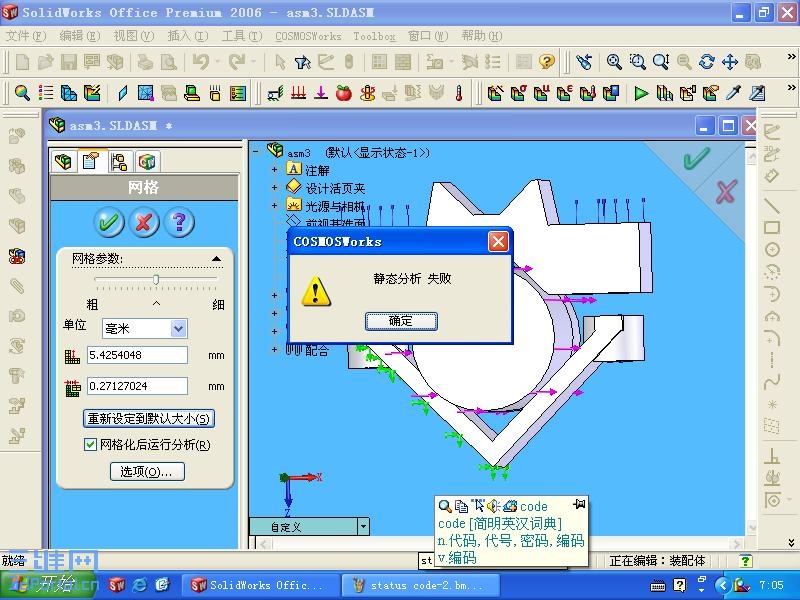Click the speaker icon in dictionary popup
Screen dimensions: 800x600
(493, 506)
